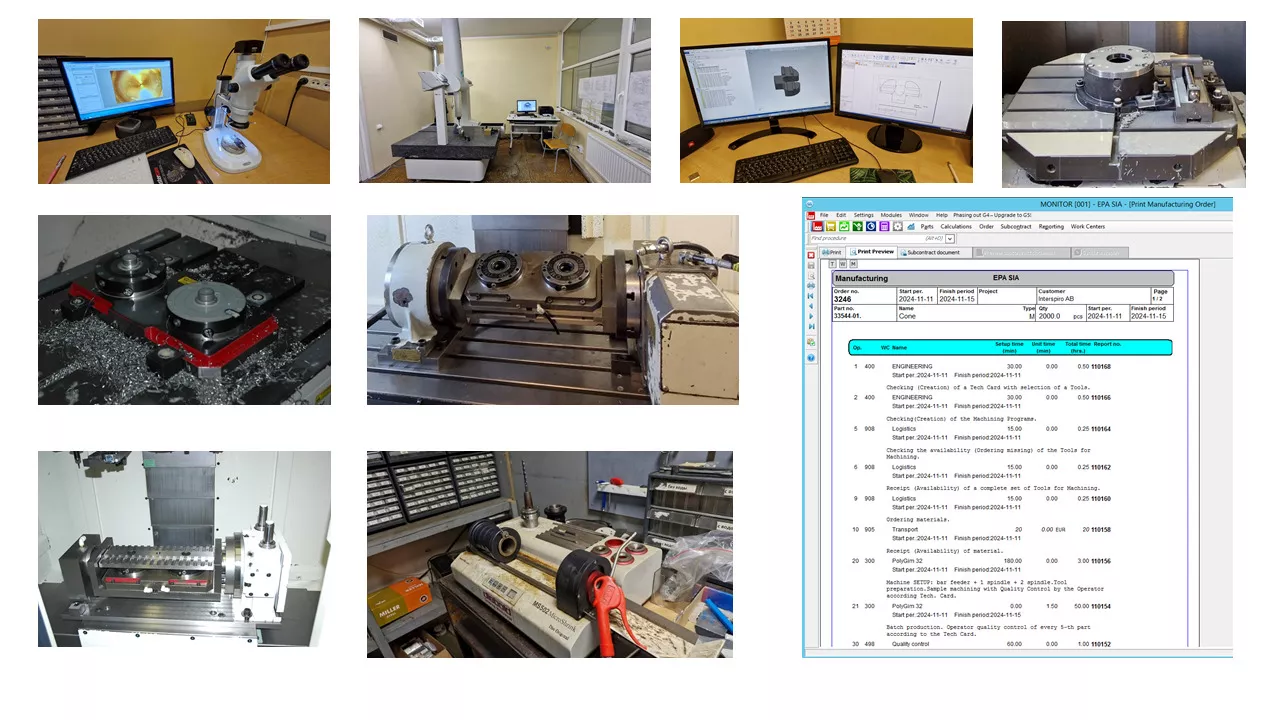The width and height of the screenshot is (1280, 720).
Task: Toggle the W button above the preview
Action: tap(843, 264)
